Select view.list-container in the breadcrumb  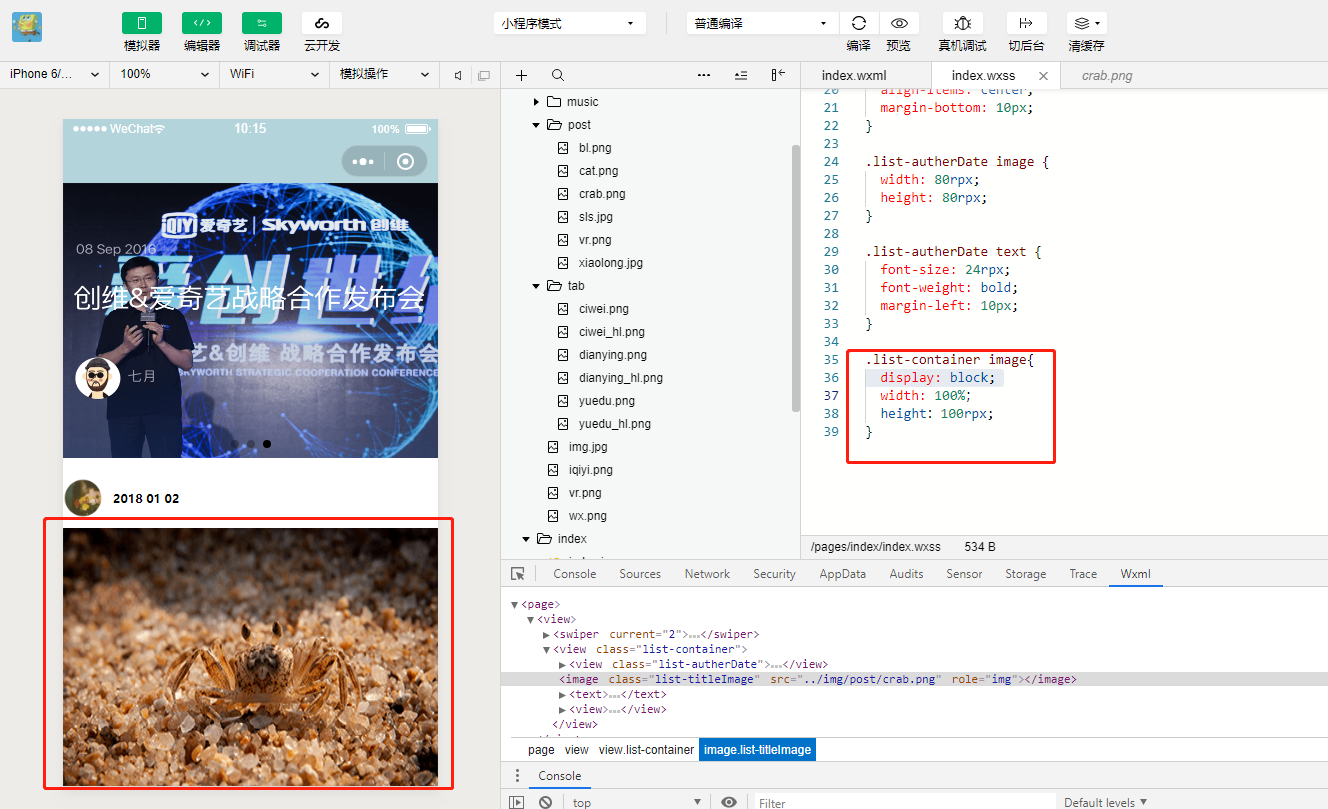click(x=646, y=750)
